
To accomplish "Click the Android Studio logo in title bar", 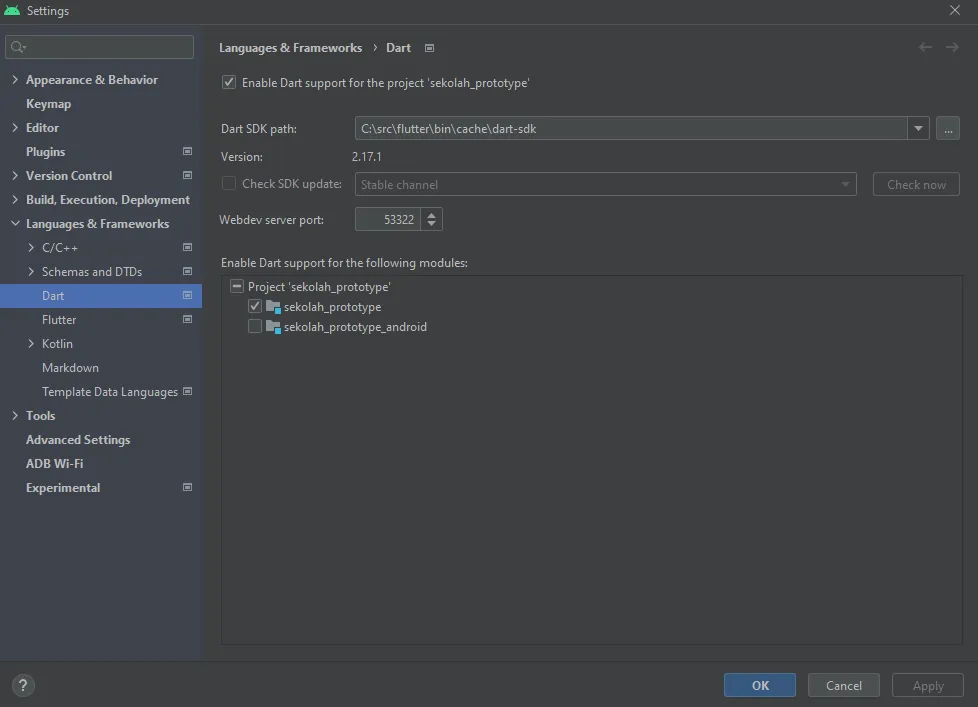I will coord(12,11).
